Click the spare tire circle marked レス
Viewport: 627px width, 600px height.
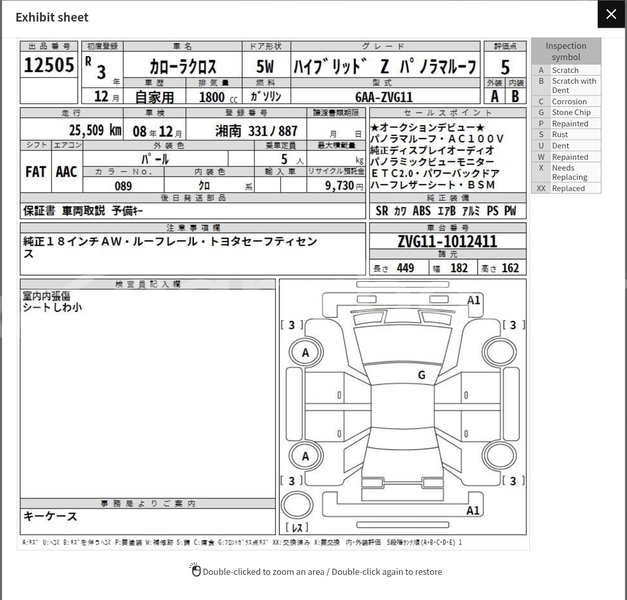click(x=297, y=505)
